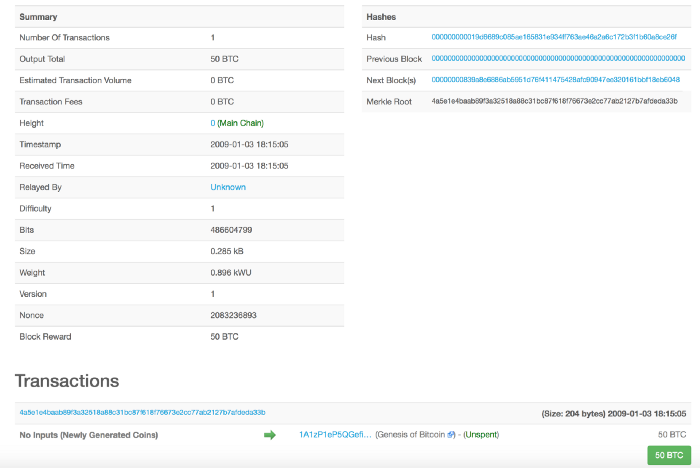
Task: Click the Transactions heading
Action: (x=67, y=381)
